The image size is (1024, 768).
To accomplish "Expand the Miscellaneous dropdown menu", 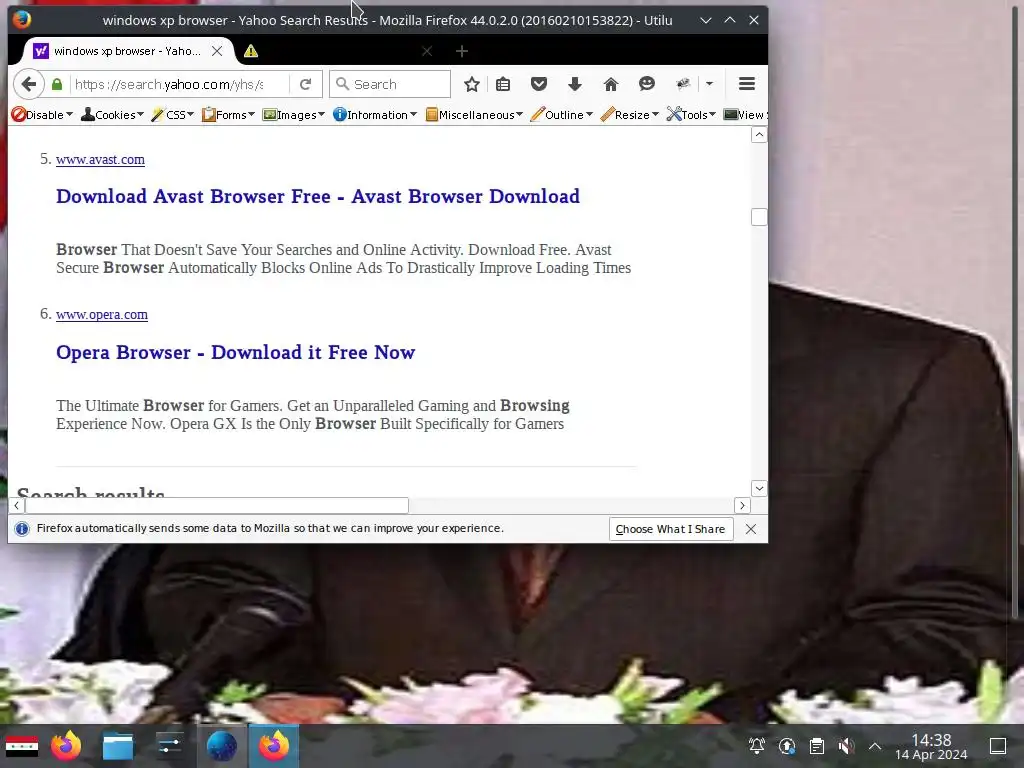I will point(474,115).
